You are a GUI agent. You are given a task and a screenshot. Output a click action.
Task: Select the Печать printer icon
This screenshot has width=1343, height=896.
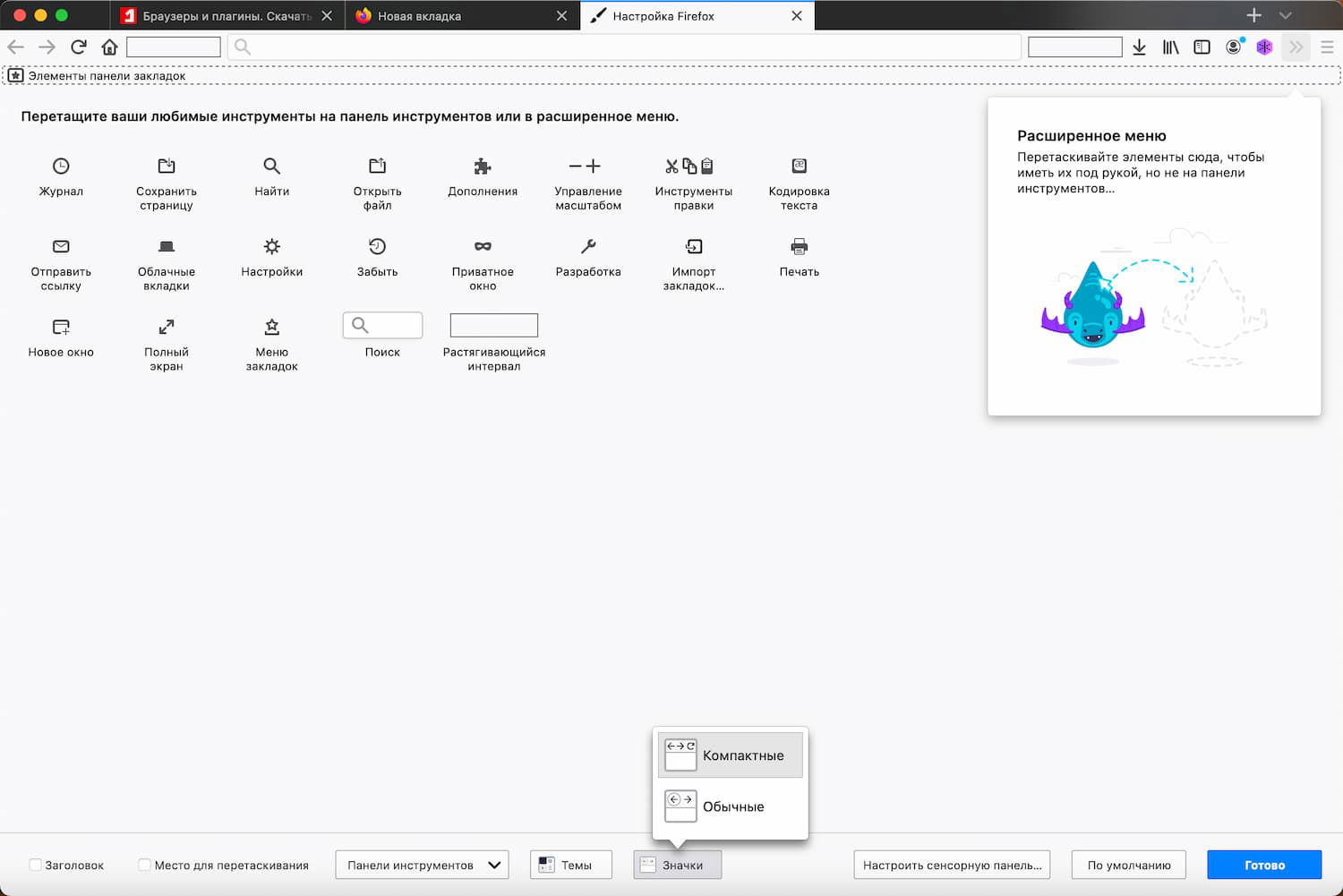800,246
